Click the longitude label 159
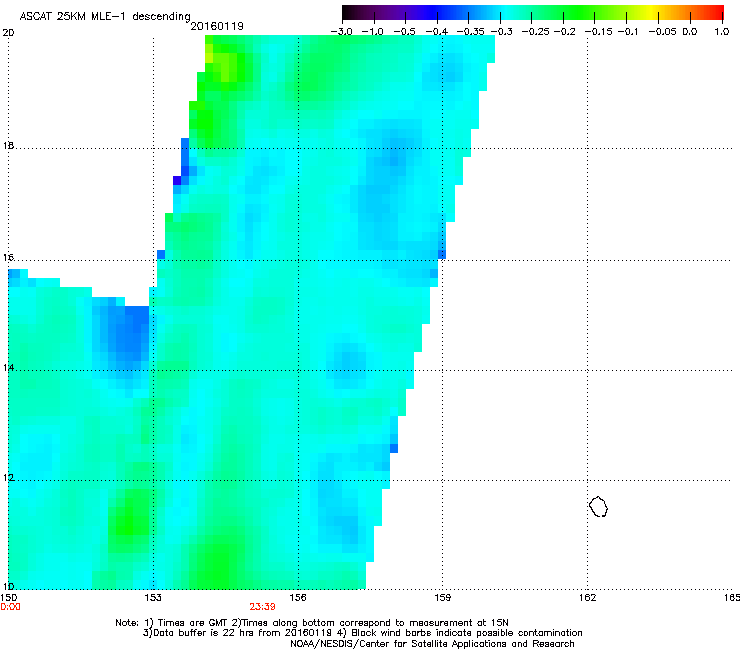 [442, 598]
